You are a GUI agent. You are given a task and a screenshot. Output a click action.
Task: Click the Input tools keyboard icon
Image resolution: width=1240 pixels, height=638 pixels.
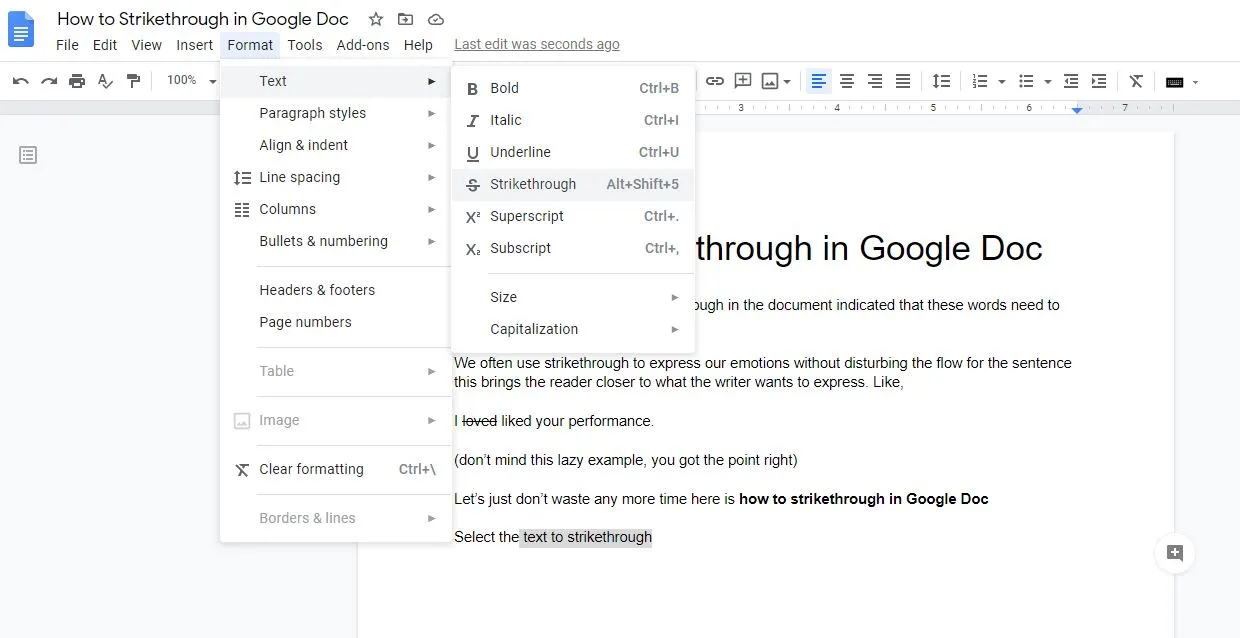[x=1175, y=82]
